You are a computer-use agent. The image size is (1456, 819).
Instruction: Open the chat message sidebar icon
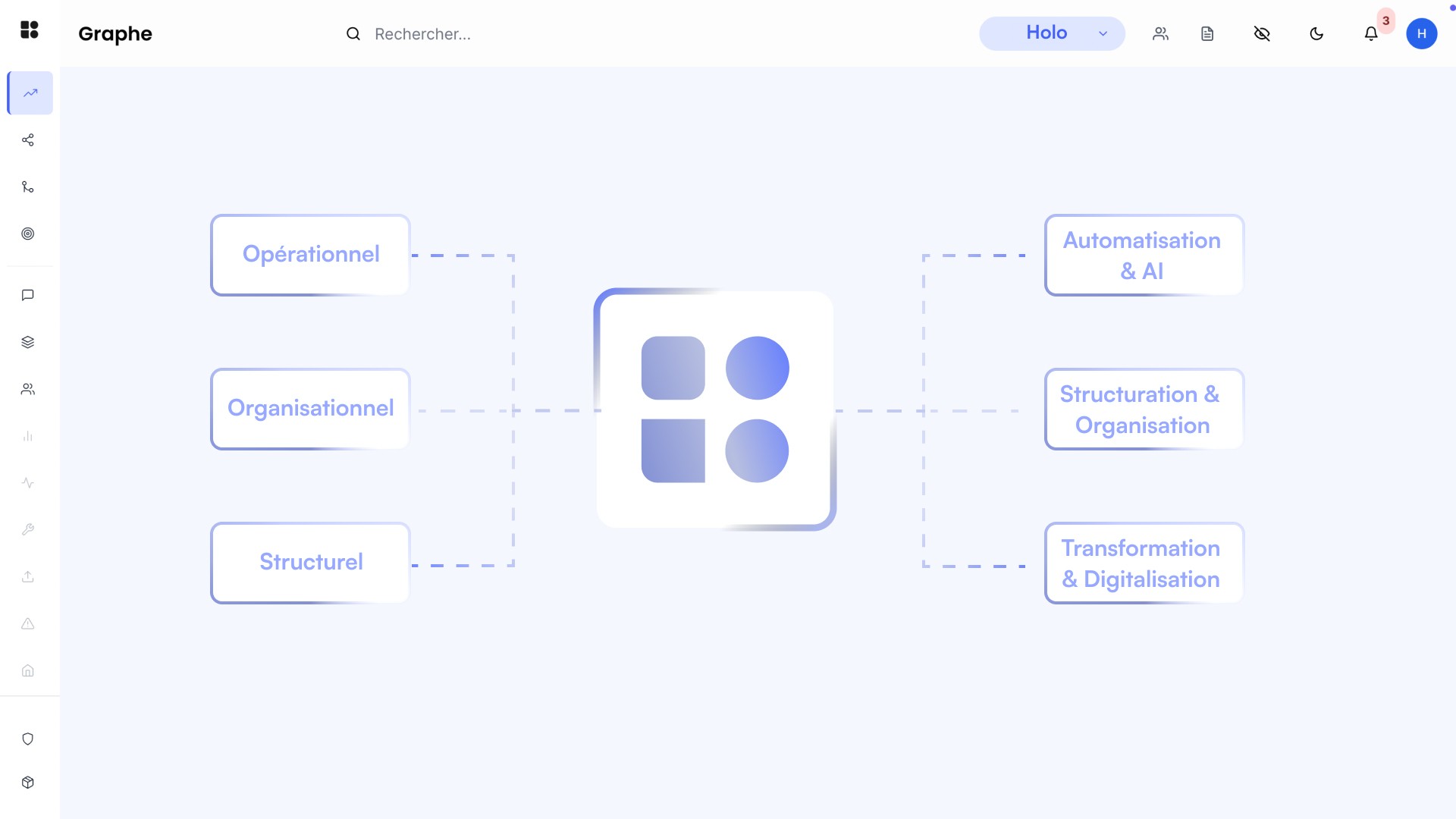click(28, 295)
